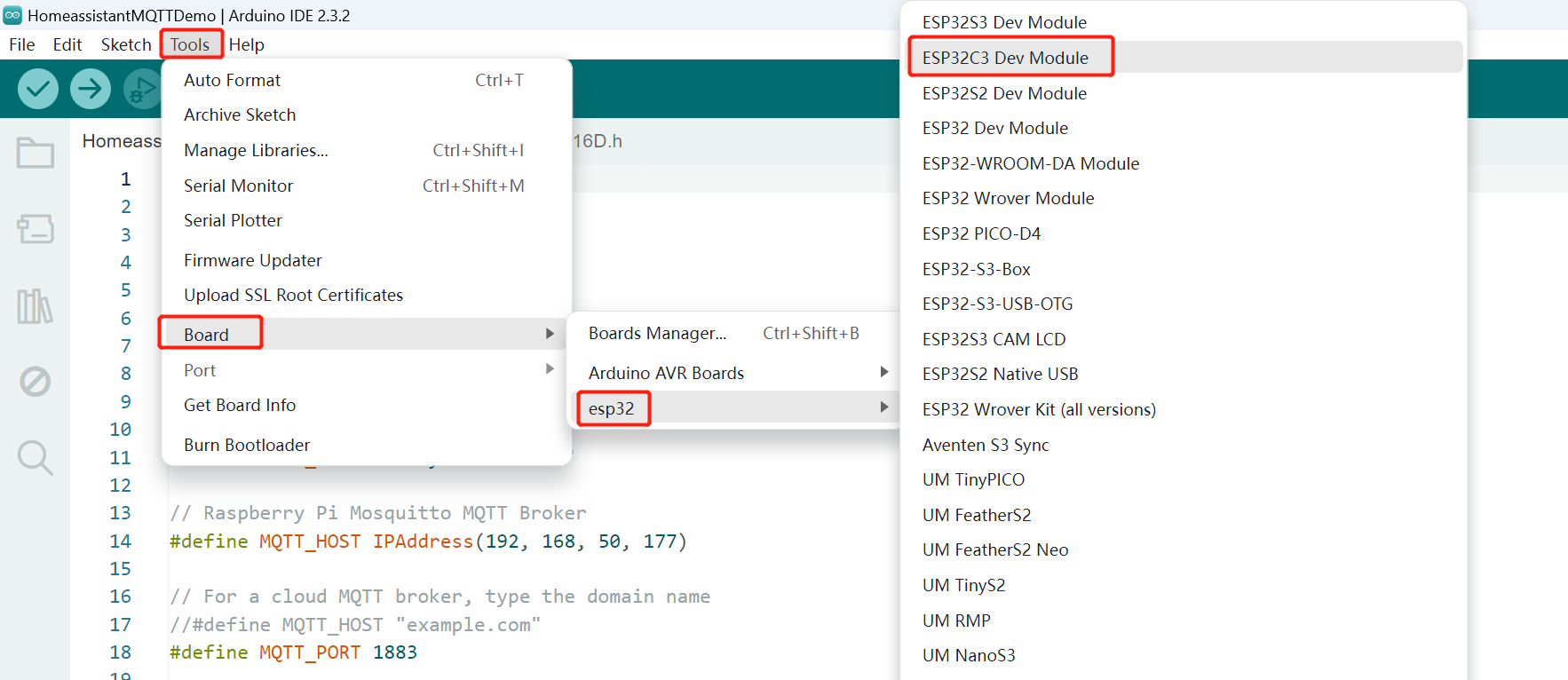
Task: Expand the esp32 boards submenu
Action: pos(735,408)
